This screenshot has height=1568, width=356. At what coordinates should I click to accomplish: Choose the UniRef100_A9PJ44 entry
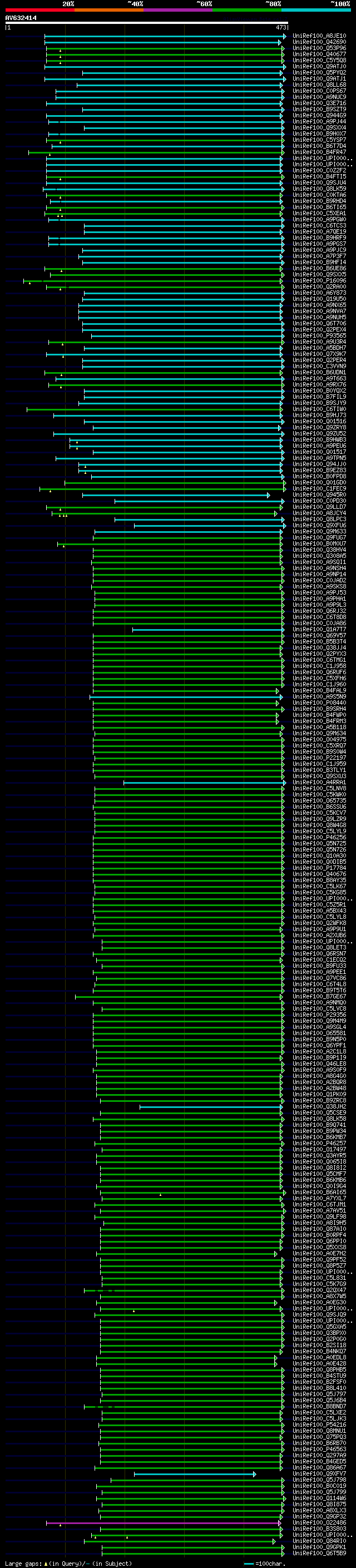(x=319, y=122)
